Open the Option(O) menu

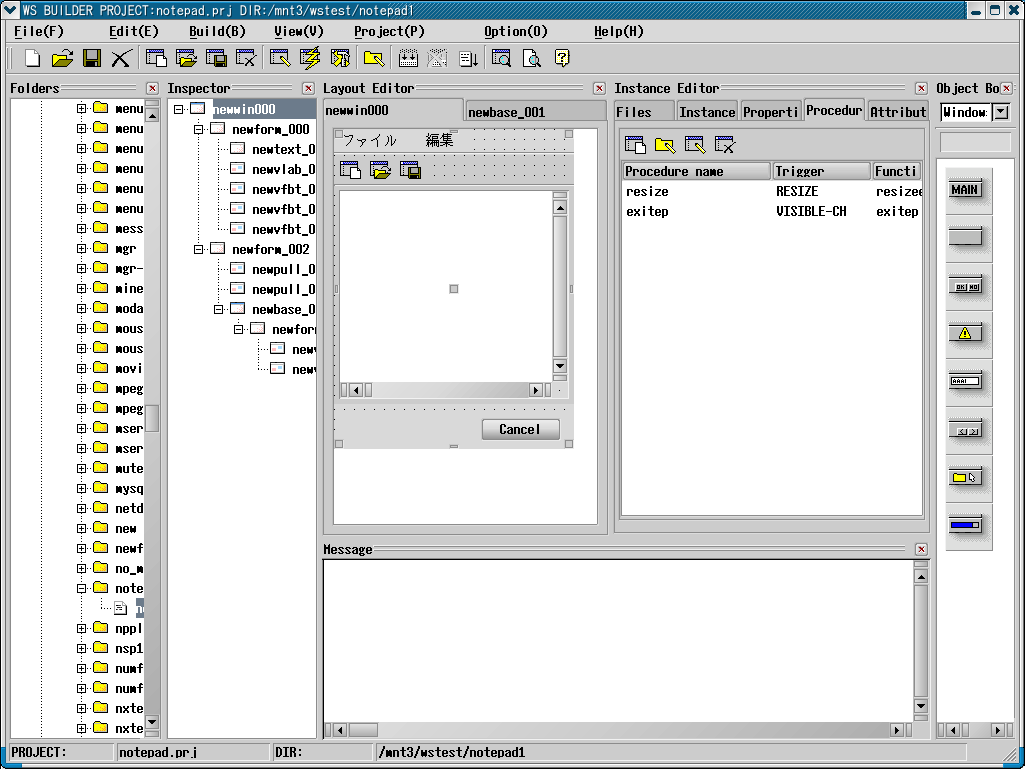[x=516, y=31]
